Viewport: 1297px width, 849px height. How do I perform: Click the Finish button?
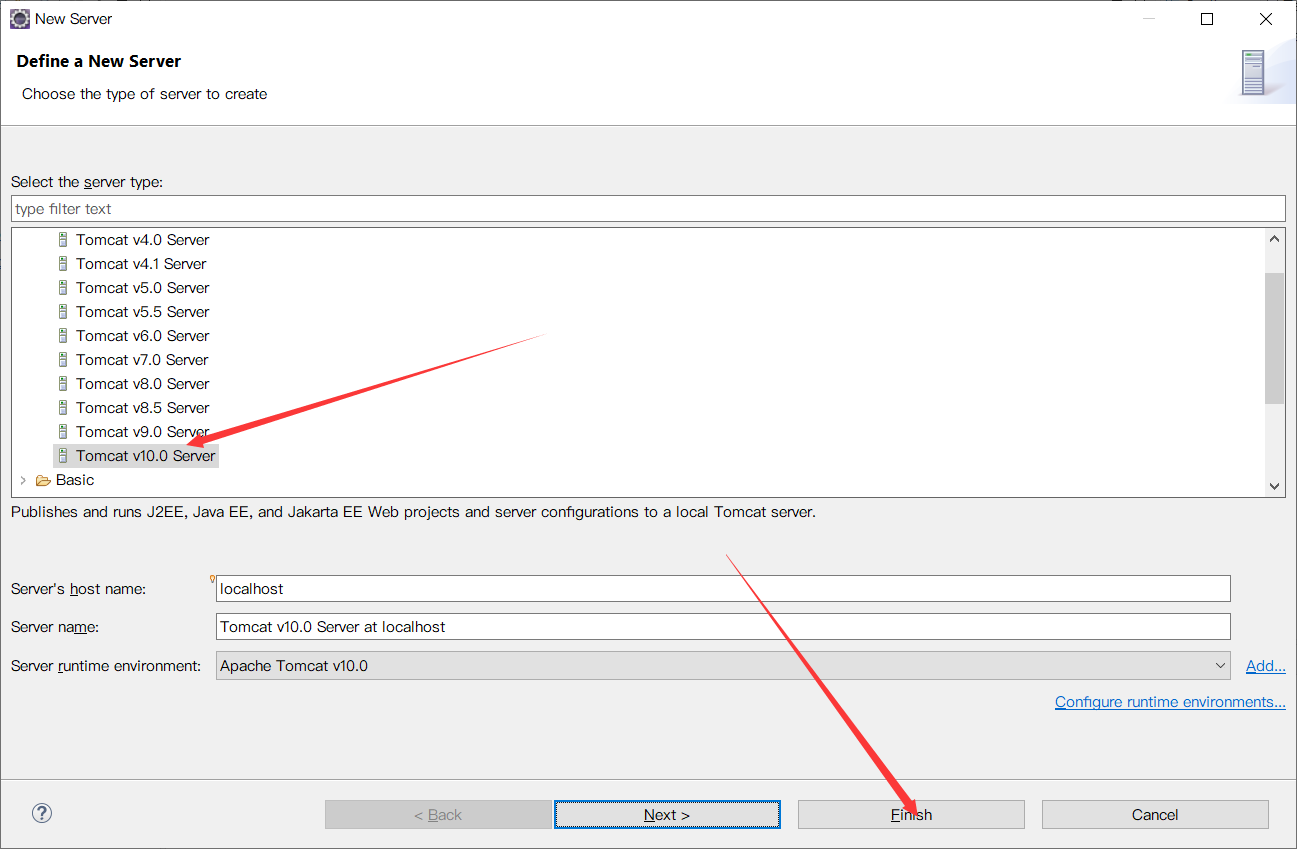(x=911, y=815)
